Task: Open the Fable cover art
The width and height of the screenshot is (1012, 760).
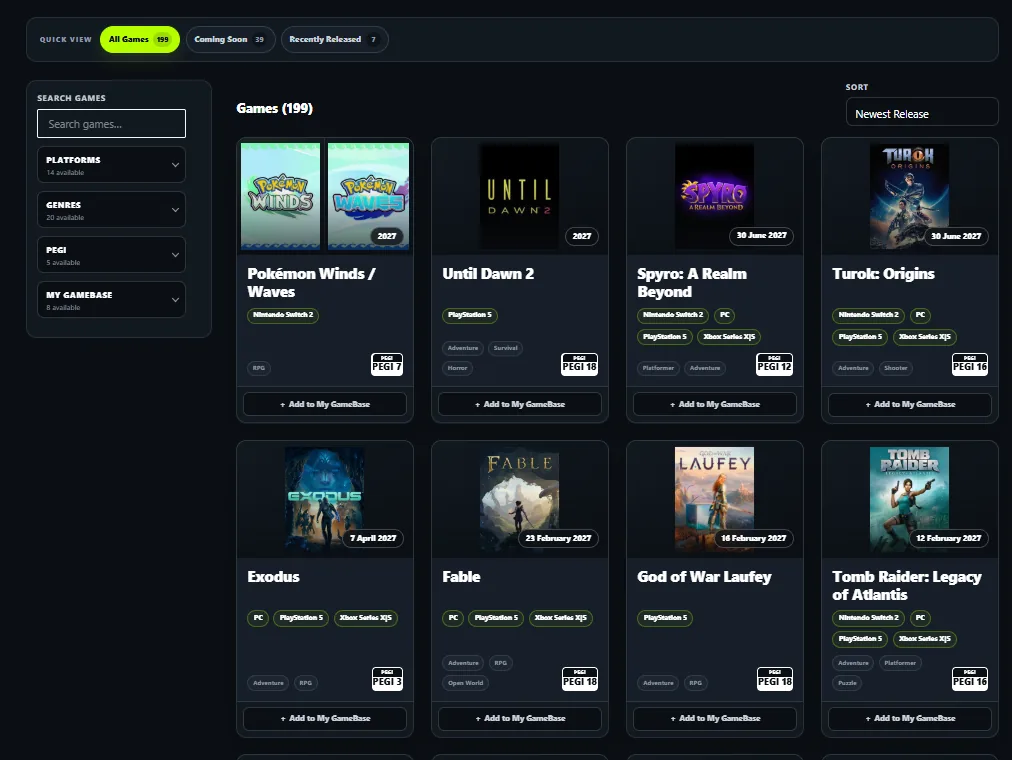Action: point(520,499)
